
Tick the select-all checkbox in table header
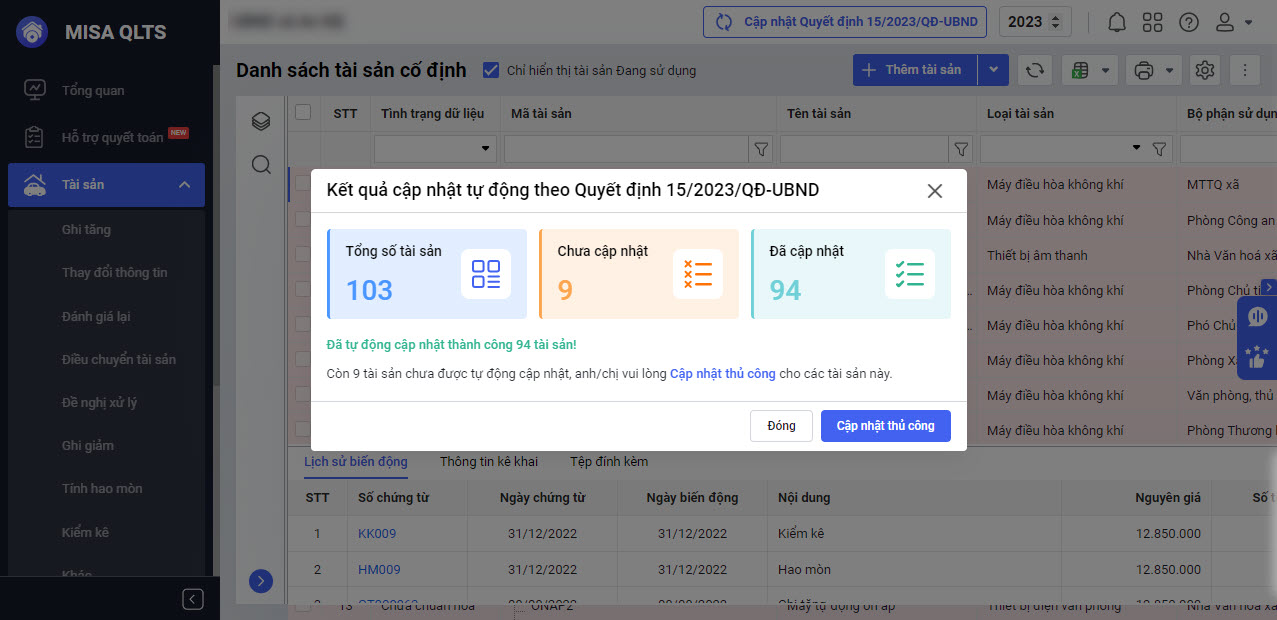pos(303,113)
